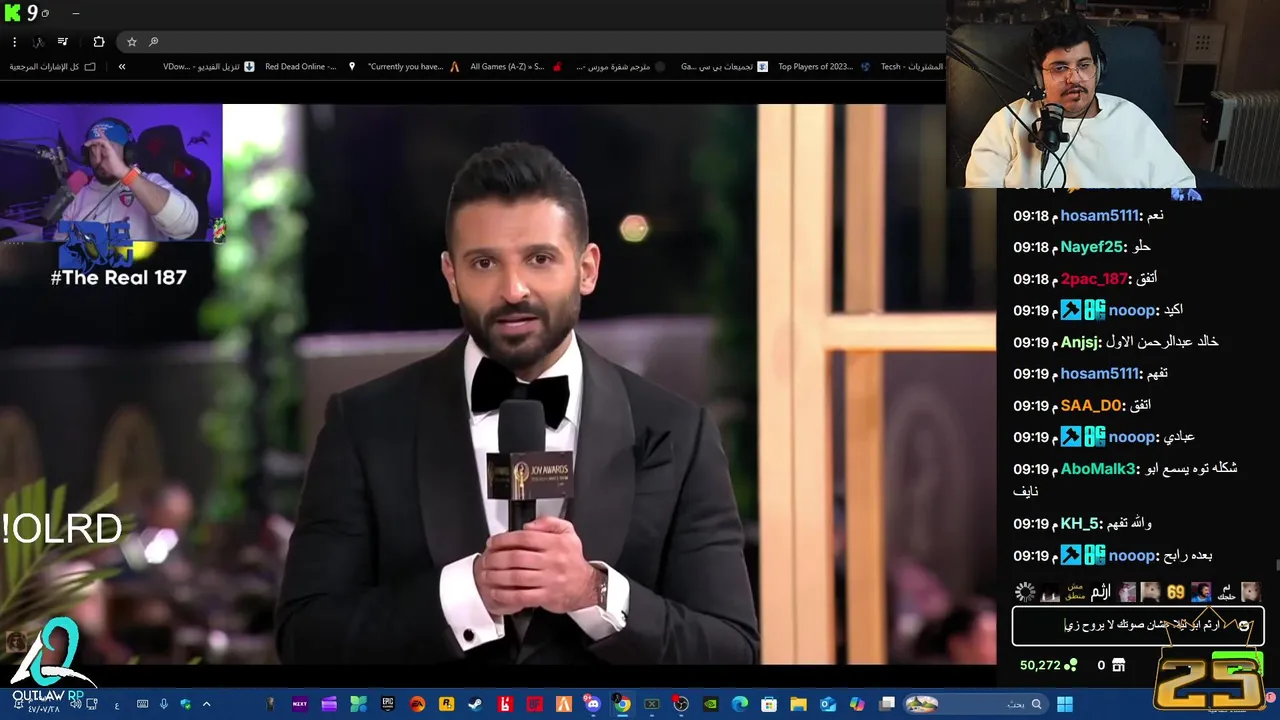
Task: Open the emote picker in chat input
Action: pos(1243,626)
